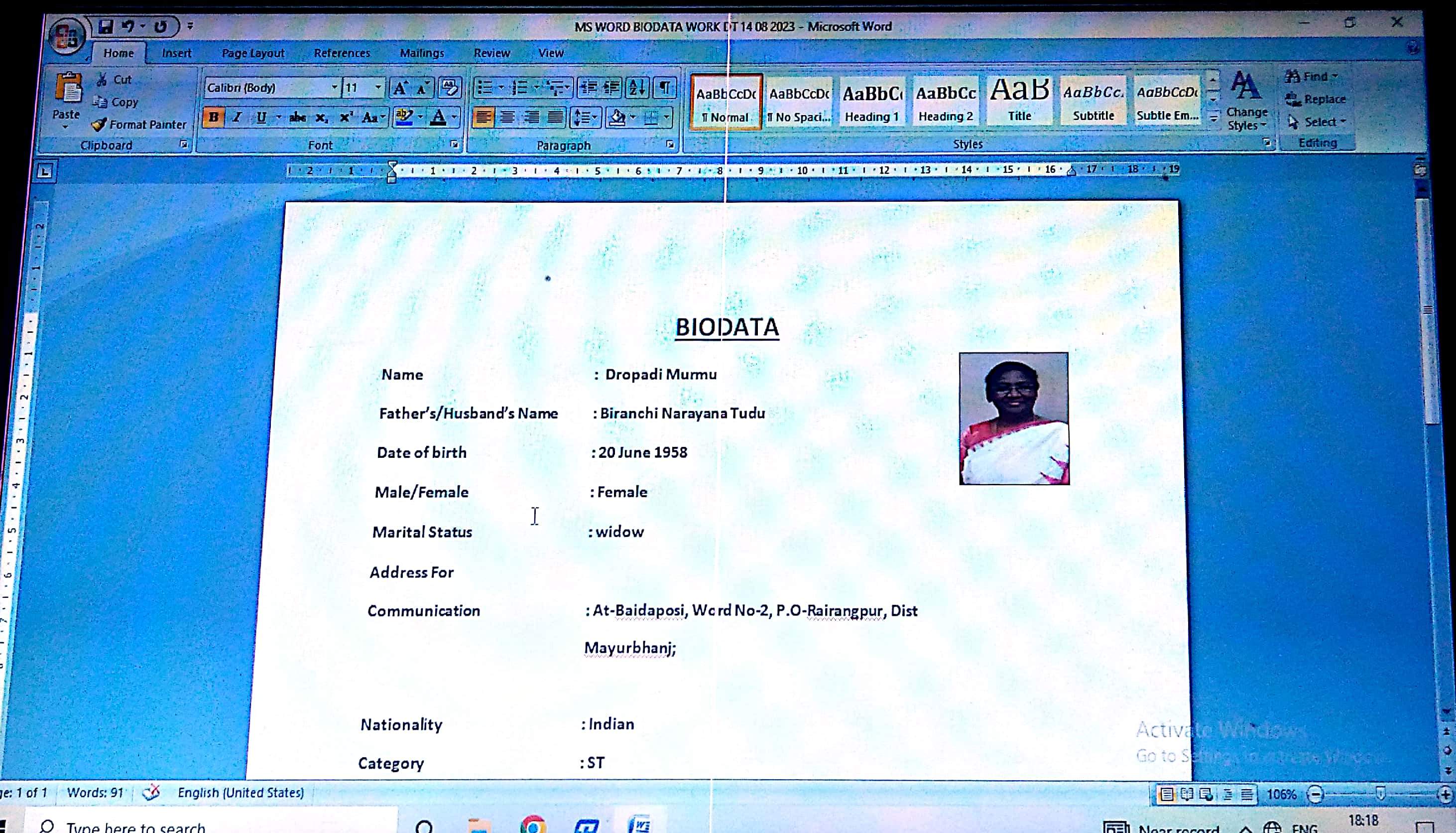The height and width of the screenshot is (833, 1456).
Task: Open the Calibri font name dropdown
Action: [334, 88]
